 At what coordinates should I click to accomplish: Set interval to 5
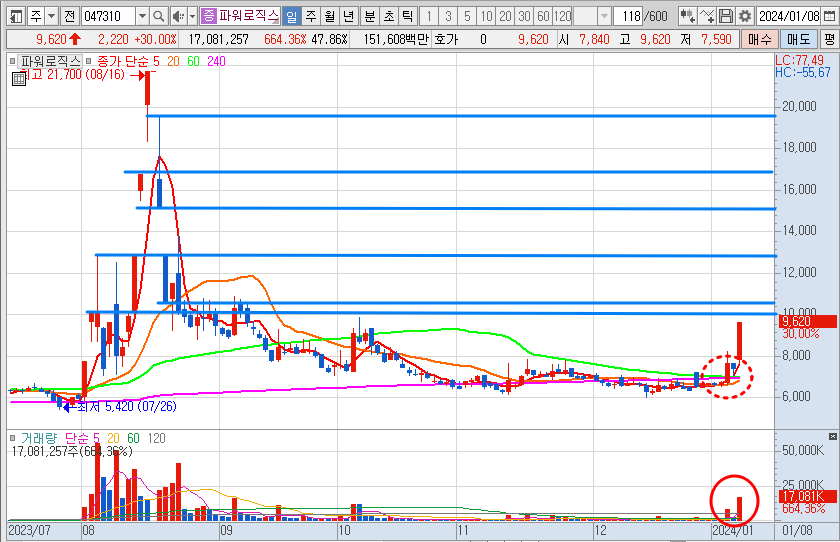click(x=467, y=17)
